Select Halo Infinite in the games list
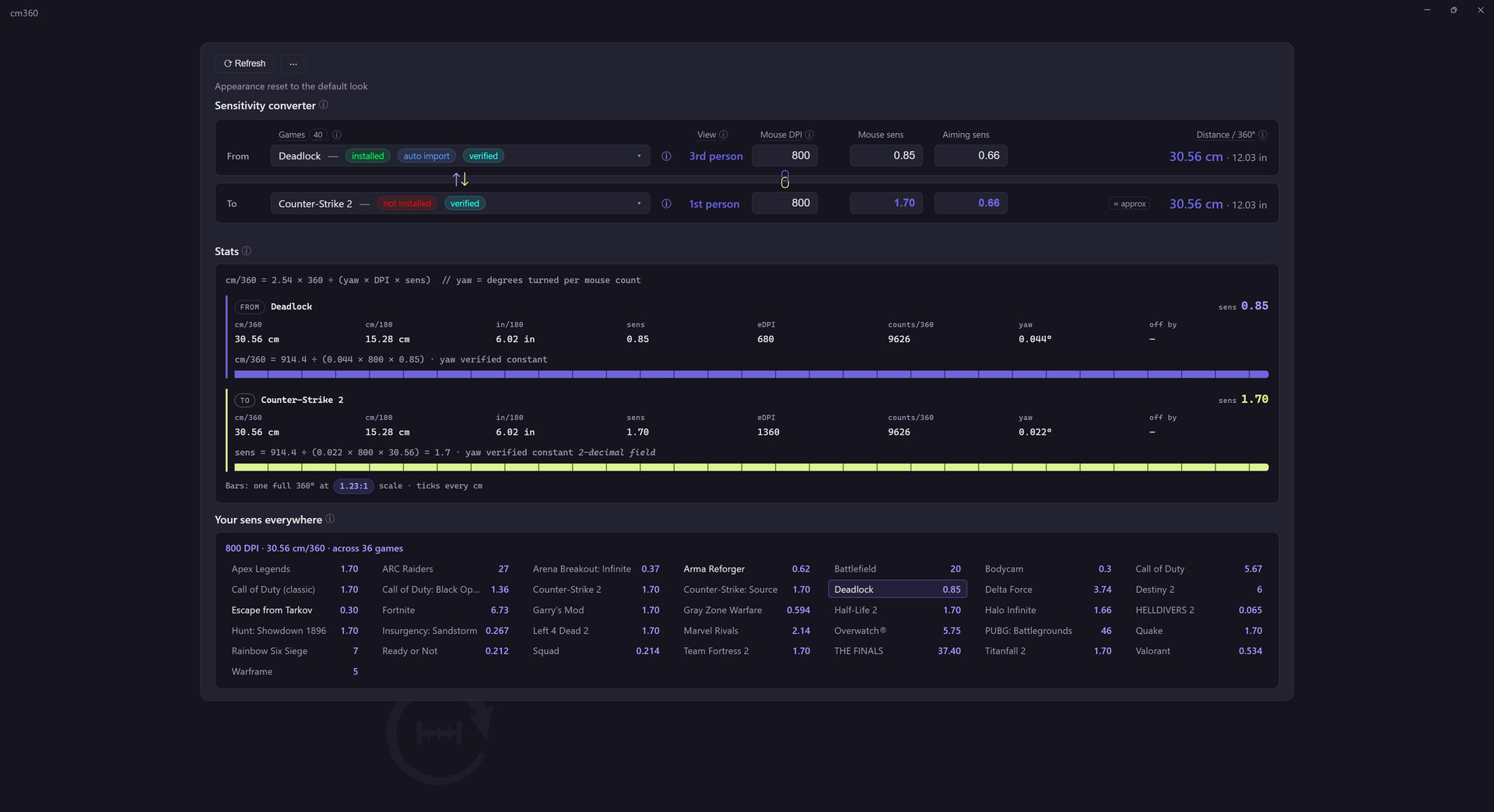The image size is (1494, 812). coord(1048,611)
